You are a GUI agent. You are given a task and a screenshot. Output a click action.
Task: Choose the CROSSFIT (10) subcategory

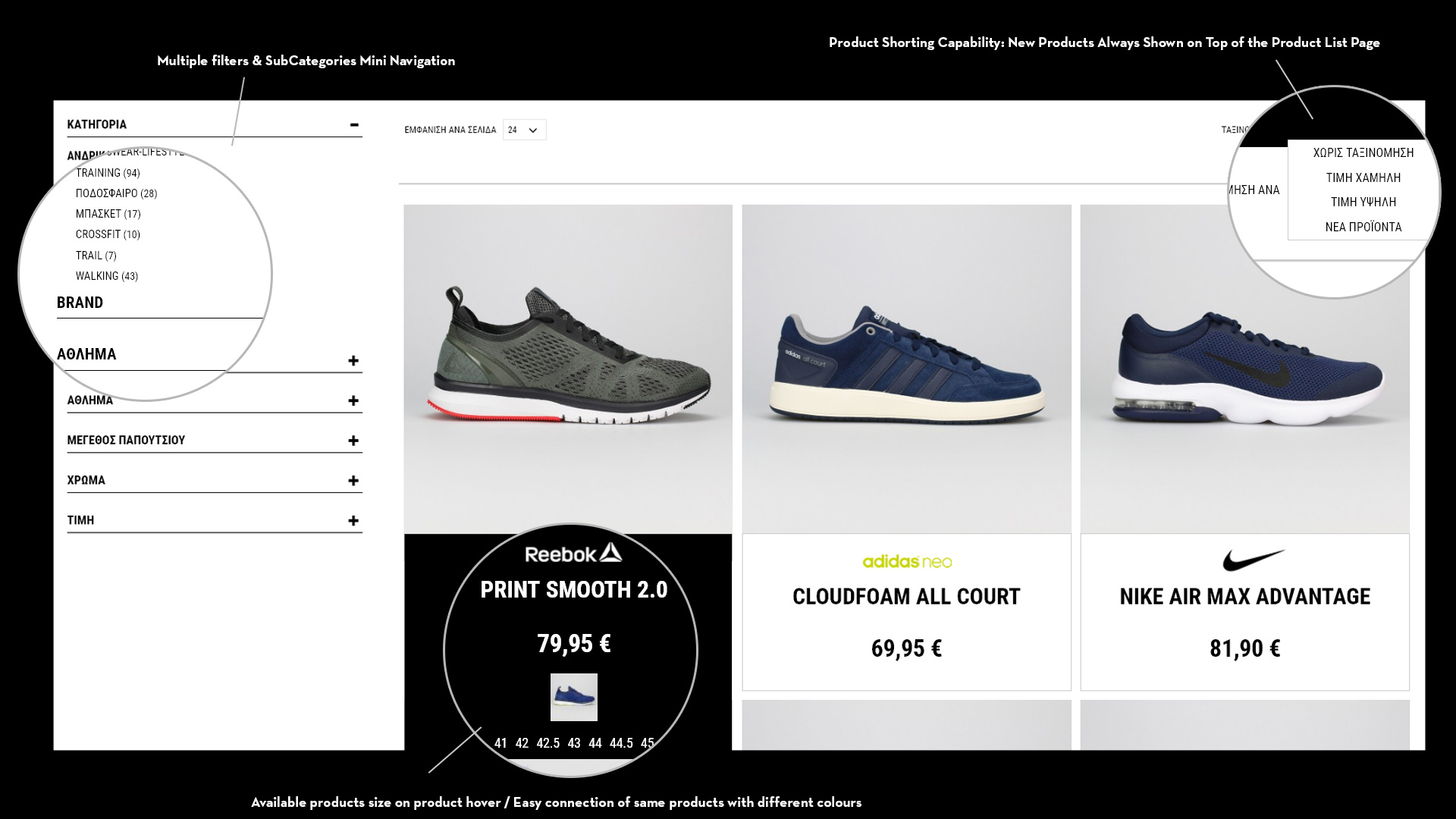pos(108,234)
